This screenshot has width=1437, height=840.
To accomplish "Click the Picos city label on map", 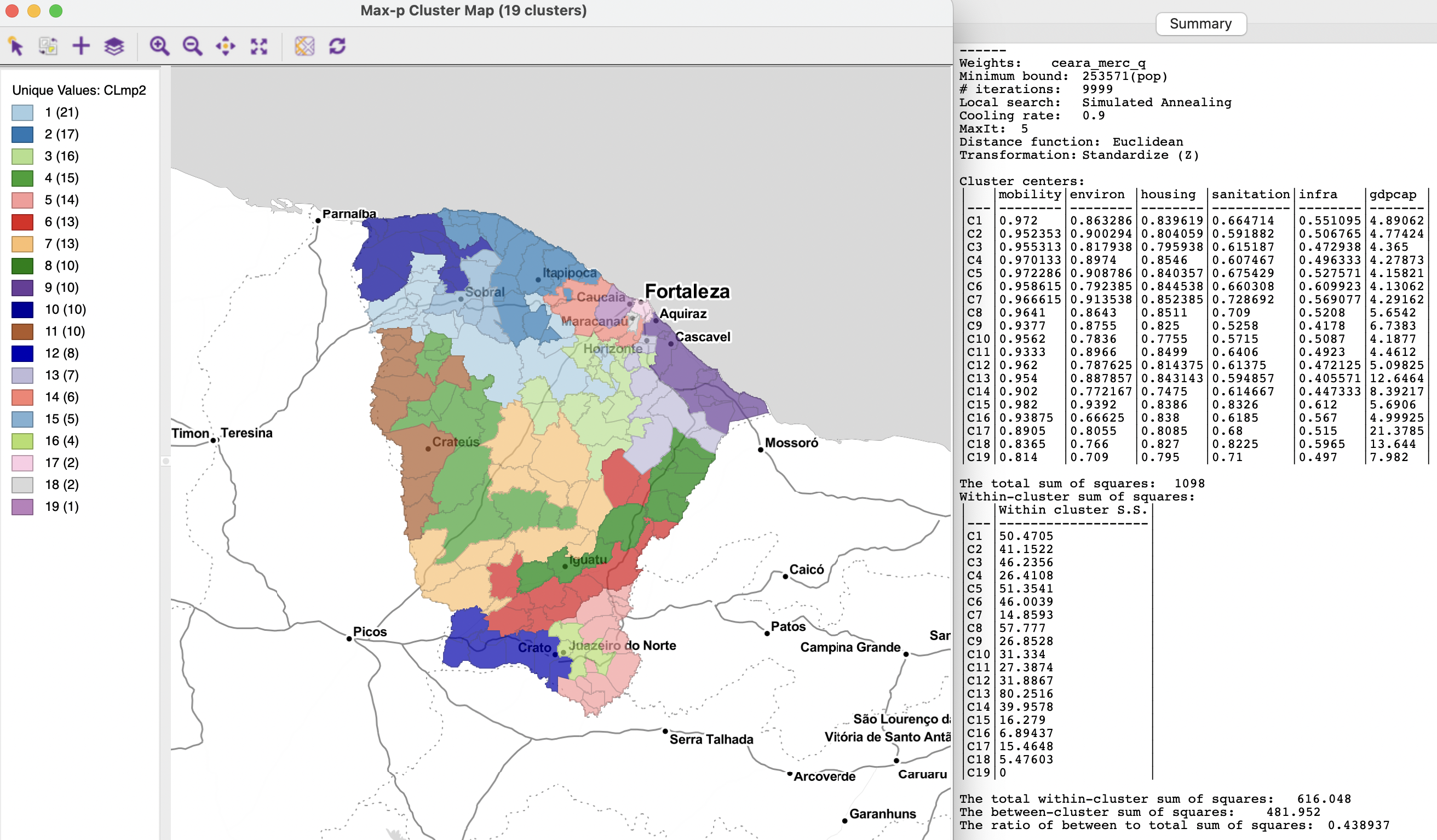I will tap(370, 632).
